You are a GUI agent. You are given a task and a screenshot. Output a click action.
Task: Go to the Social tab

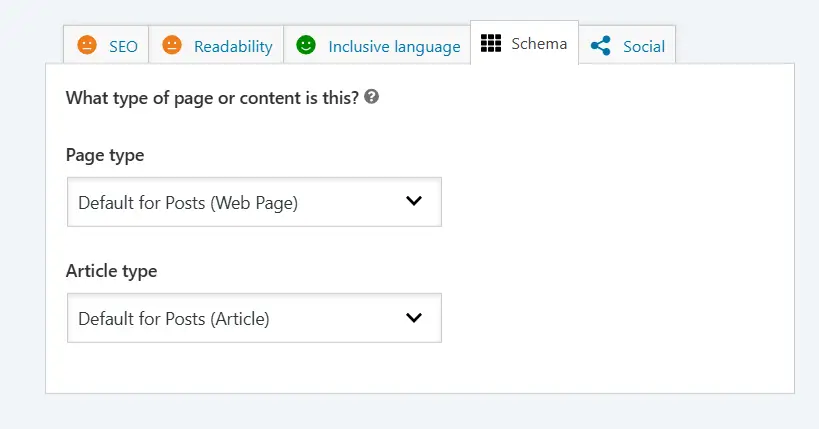click(627, 45)
